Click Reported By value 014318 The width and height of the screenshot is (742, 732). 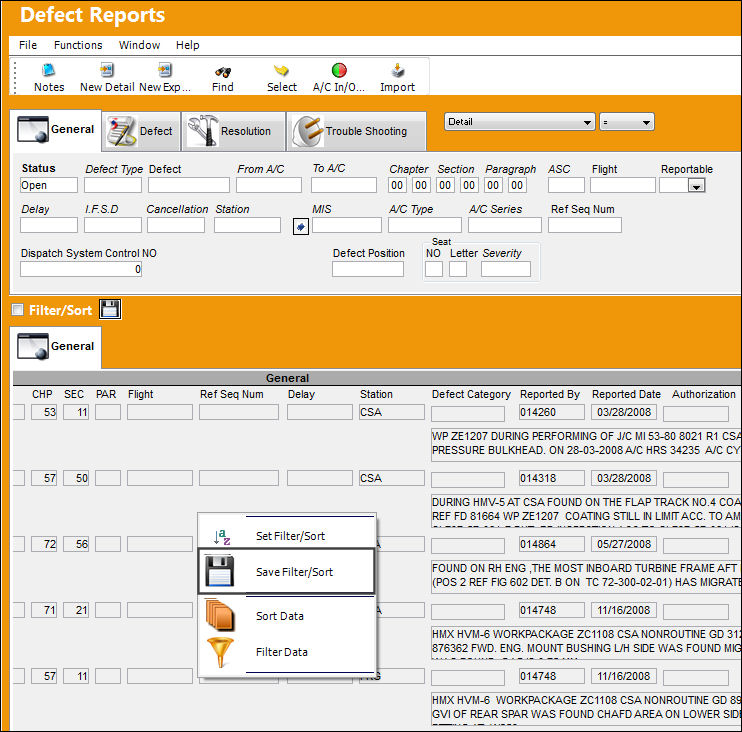[x=552, y=478]
